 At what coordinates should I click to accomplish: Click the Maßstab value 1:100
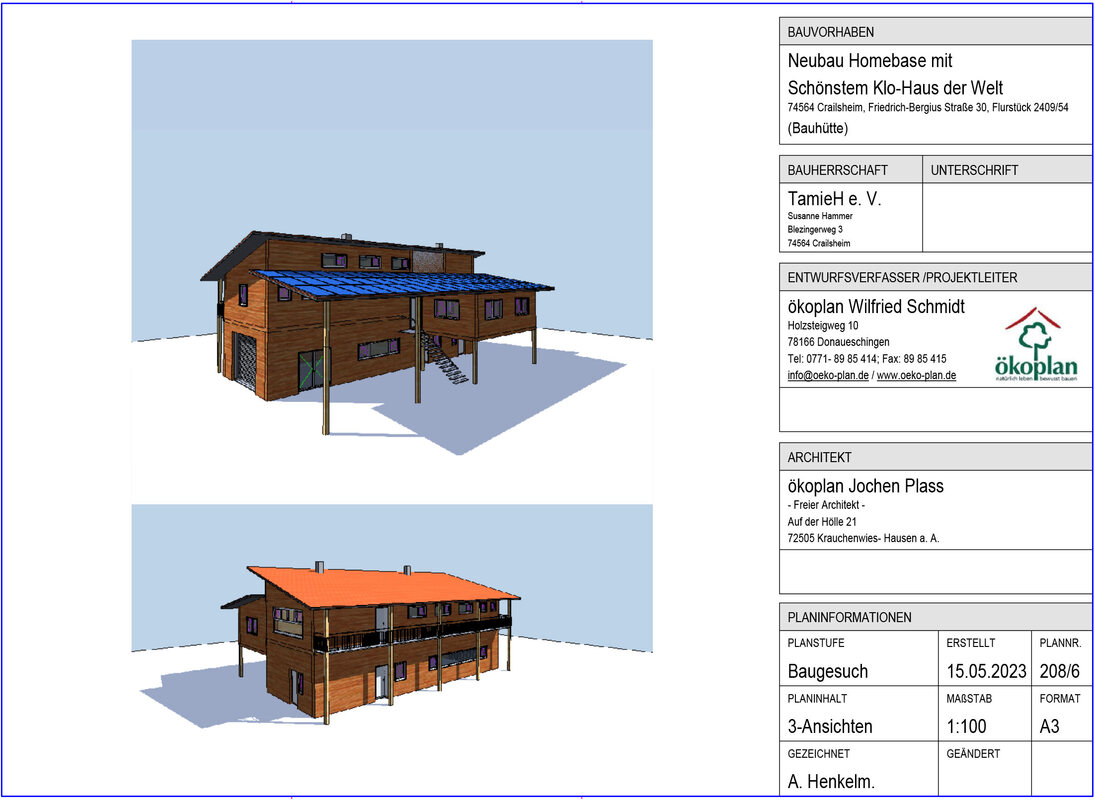tap(966, 726)
